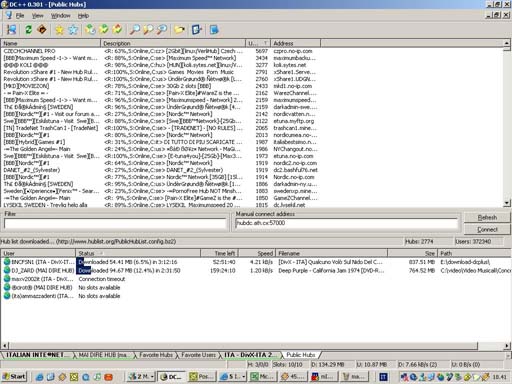The image size is (512, 384).
Task: Click the Follow last redirect toolbar icon
Action: tap(42, 30)
